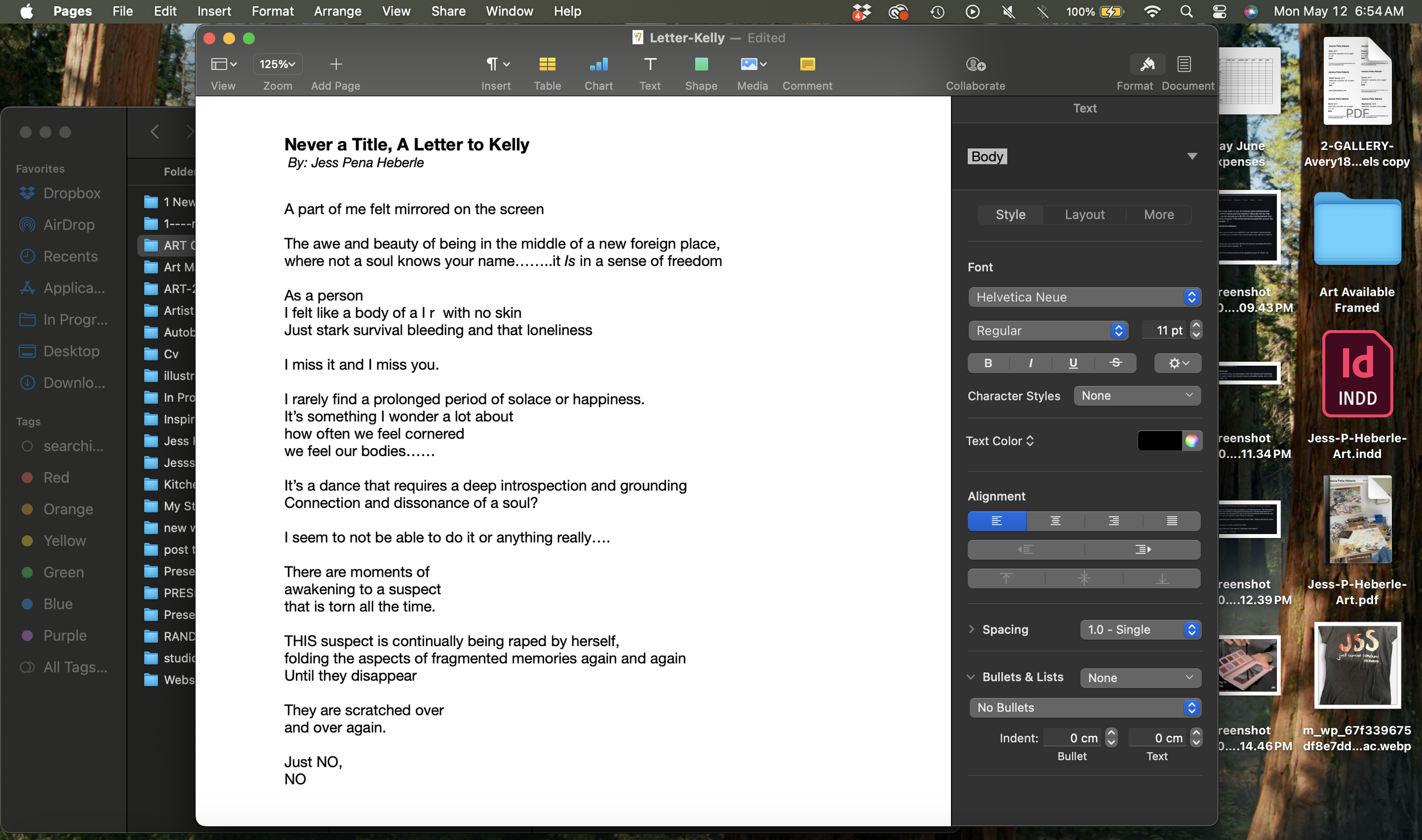Open Character Styles None dropdown
Image resolution: width=1422 pixels, height=840 pixels.
(x=1136, y=396)
